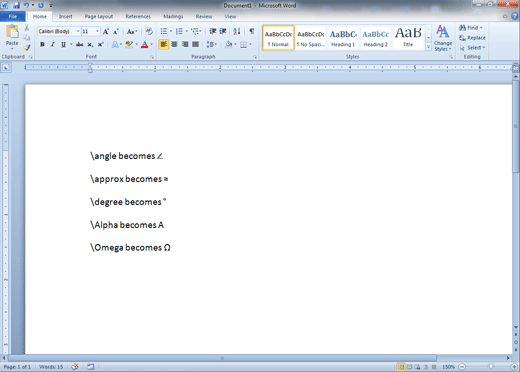Click the Clear Formatting icon

point(149,31)
